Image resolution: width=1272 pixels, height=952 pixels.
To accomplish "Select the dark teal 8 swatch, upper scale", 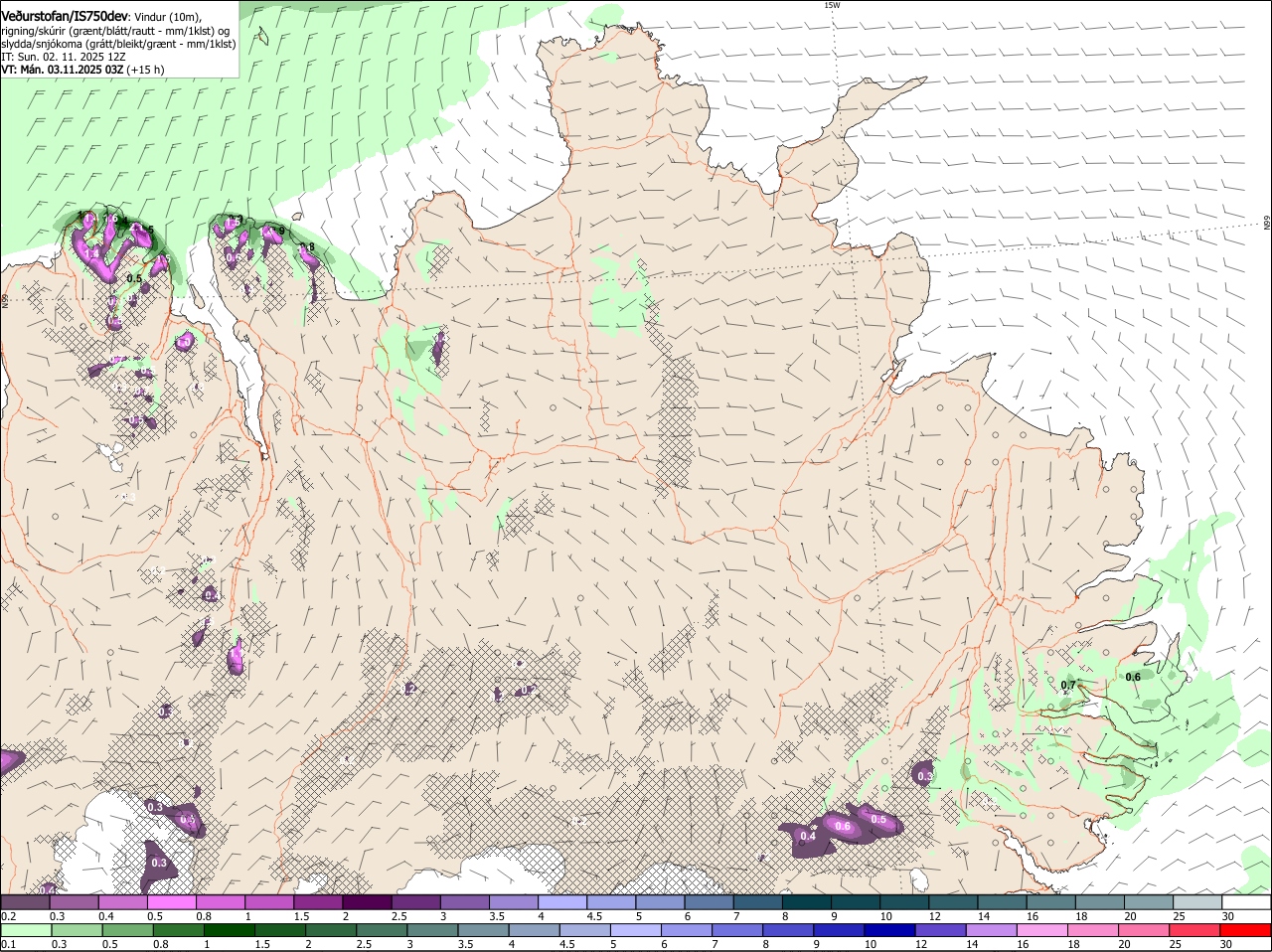I will pos(806,902).
